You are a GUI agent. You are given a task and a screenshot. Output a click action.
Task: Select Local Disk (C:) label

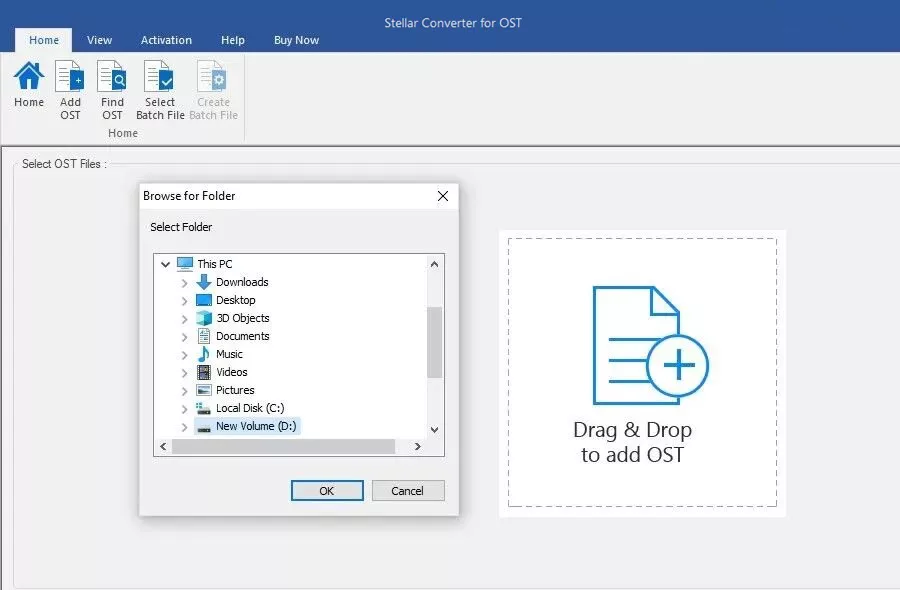pos(250,408)
